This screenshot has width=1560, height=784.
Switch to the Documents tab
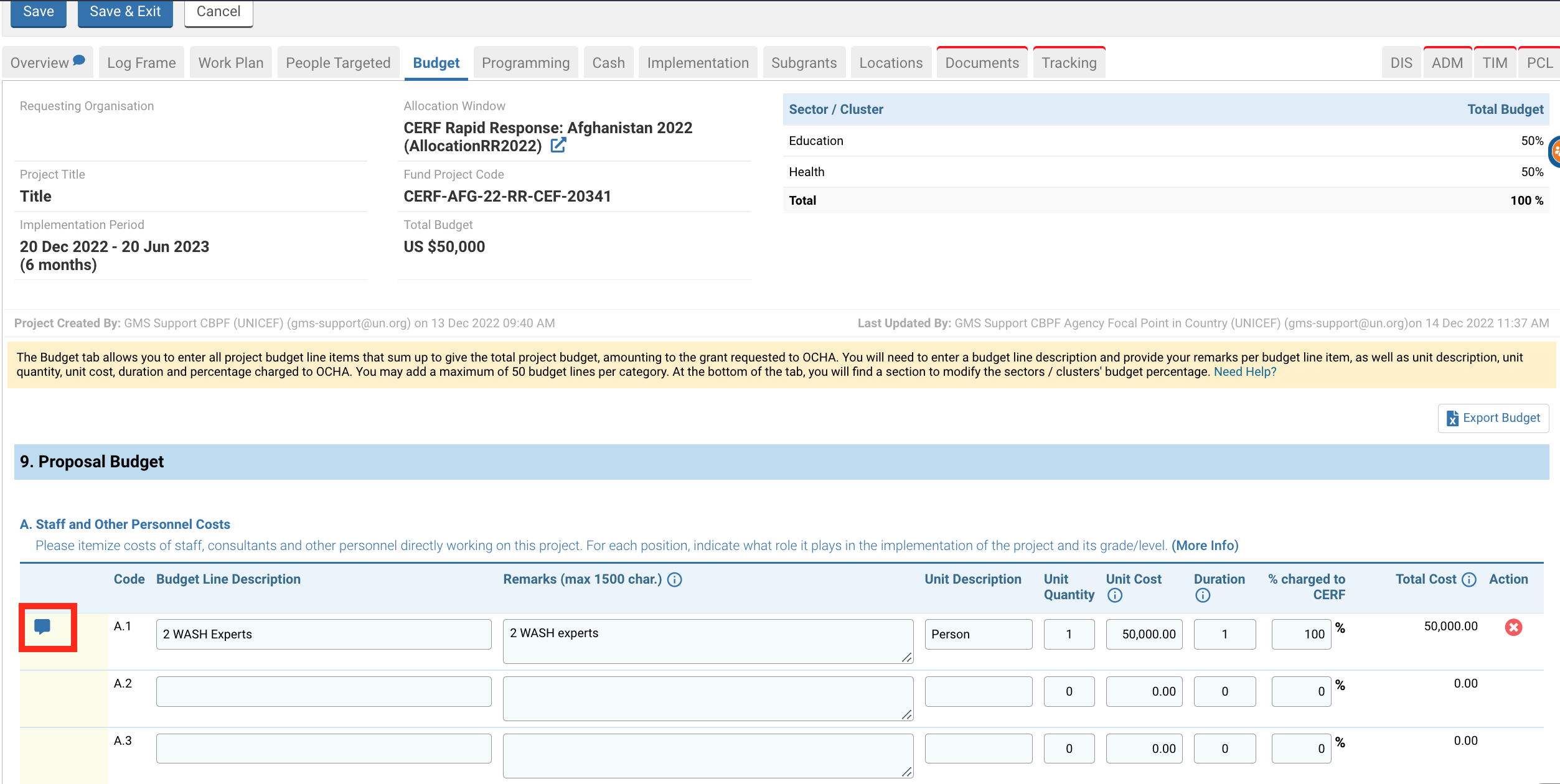pos(982,63)
